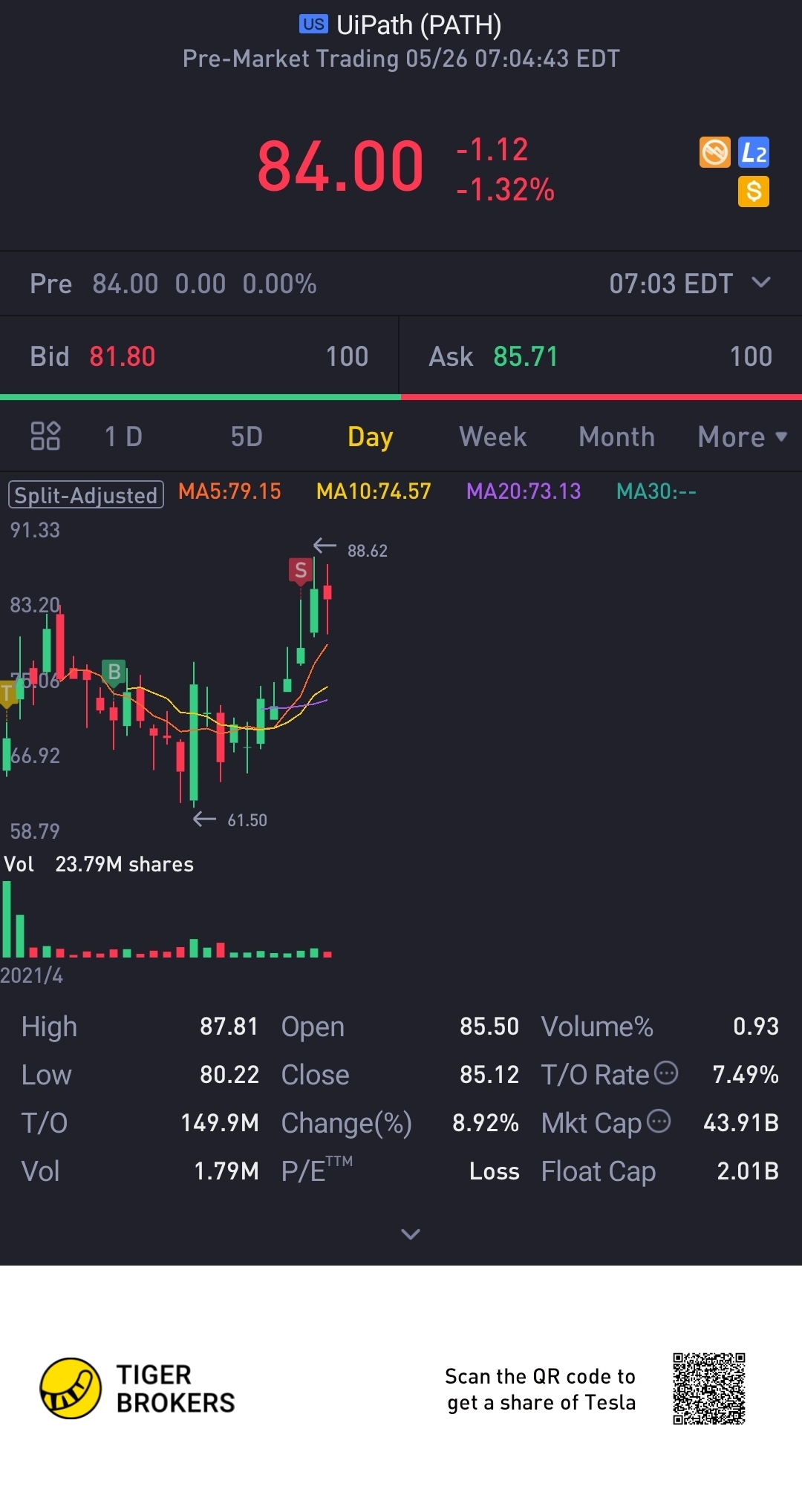Select the Day chart tab
The width and height of the screenshot is (802, 1512).
click(370, 438)
